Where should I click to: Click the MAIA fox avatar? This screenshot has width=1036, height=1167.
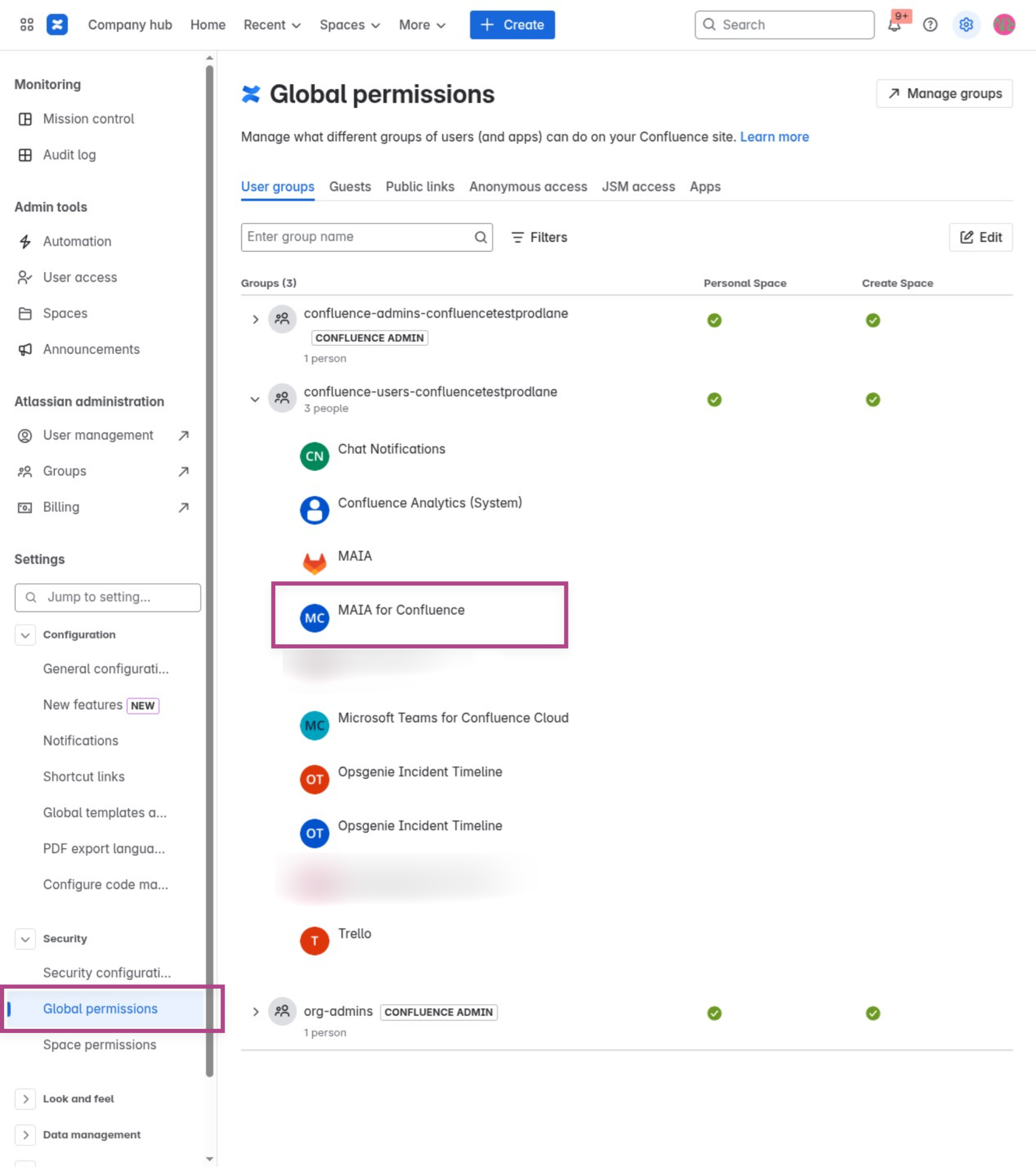pyautogui.click(x=315, y=563)
